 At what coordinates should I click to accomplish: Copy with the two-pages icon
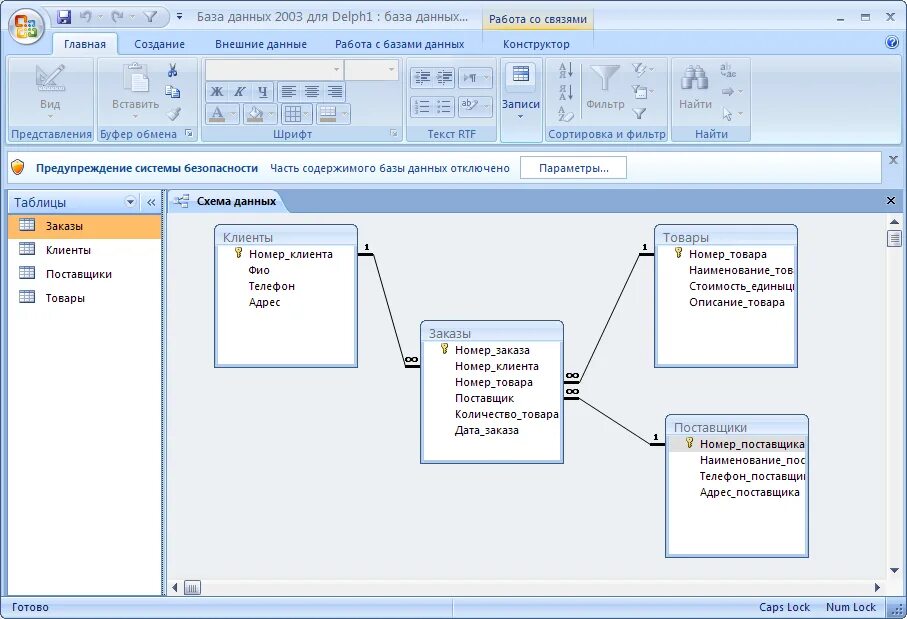[172, 91]
